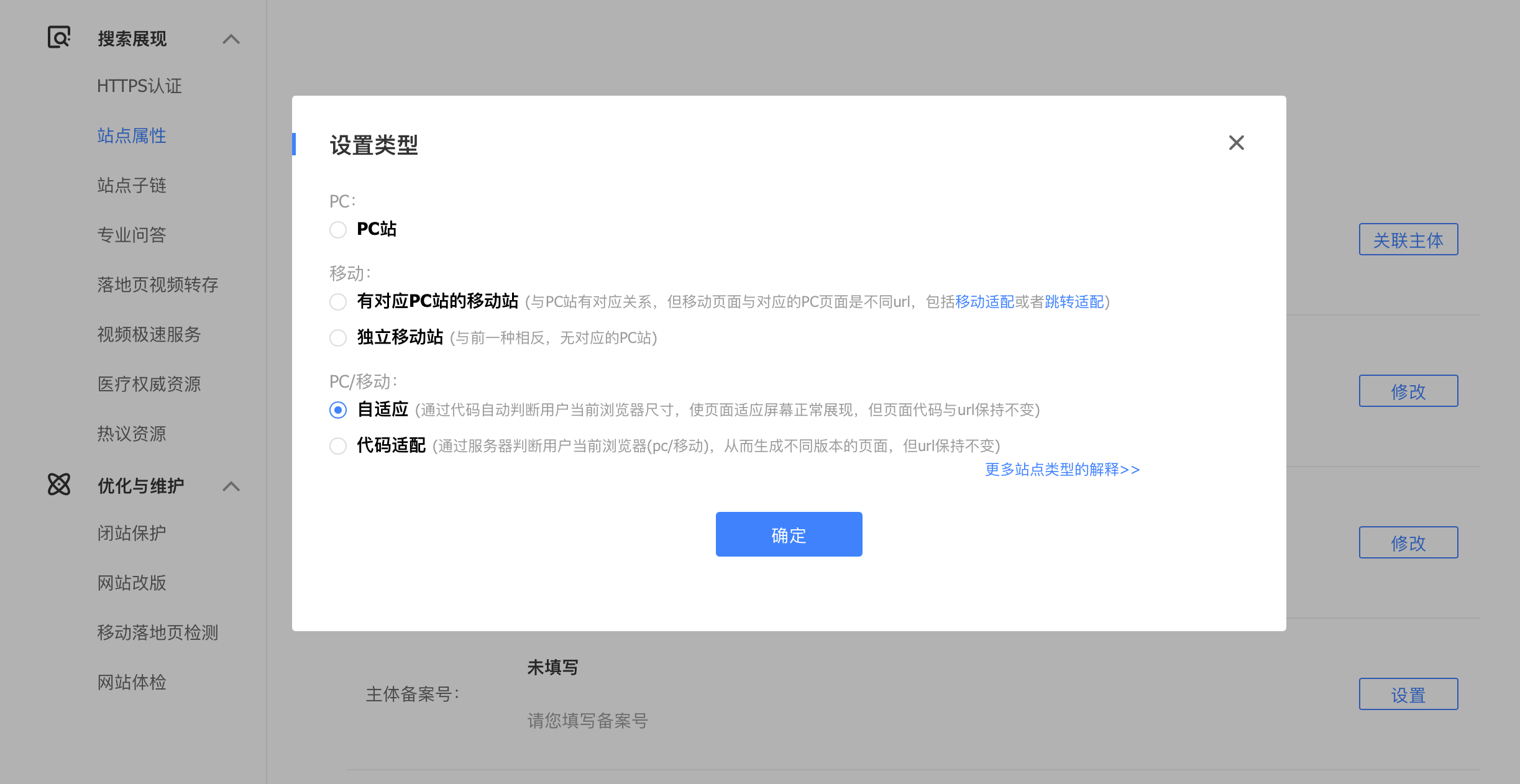
Task: Choose 独立移动站 as site type
Action: click(x=338, y=337)
